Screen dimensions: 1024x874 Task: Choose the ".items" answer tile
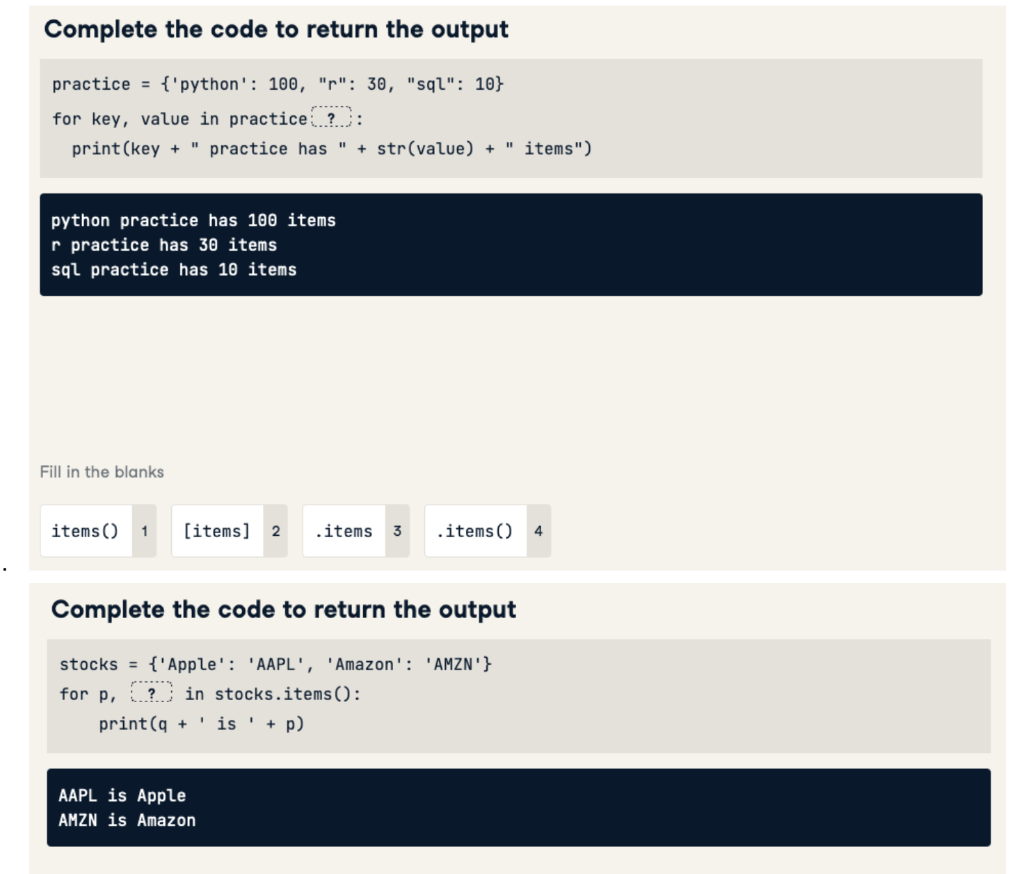(x=344, y=531)
